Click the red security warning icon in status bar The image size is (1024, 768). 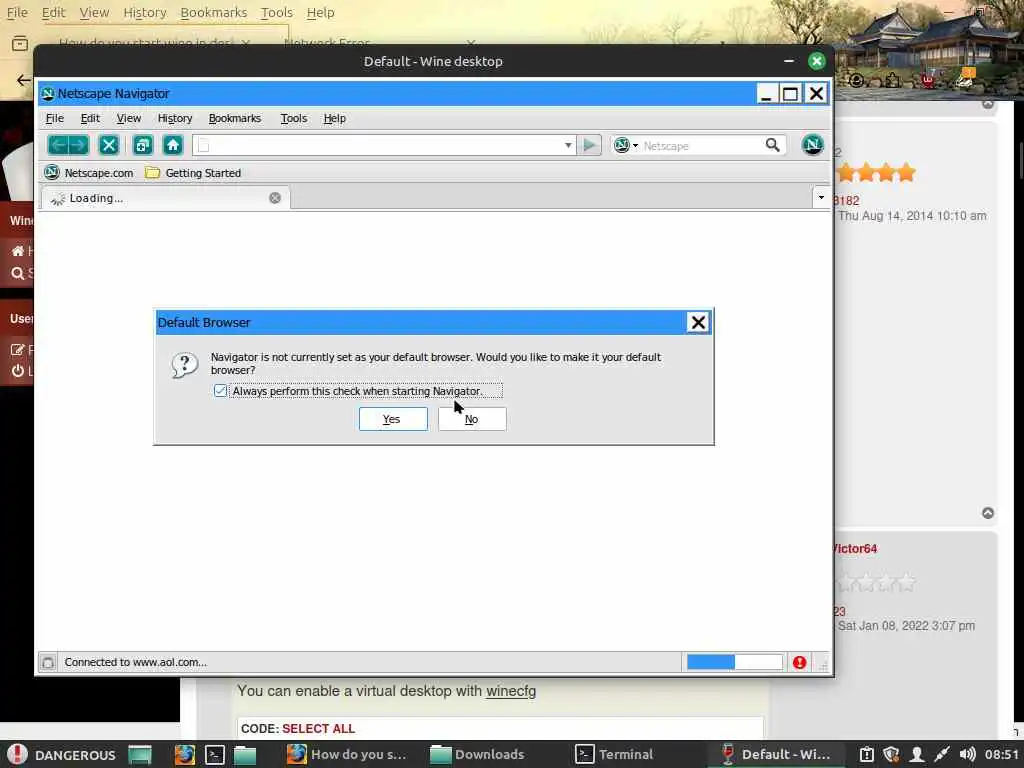(799, 663)
